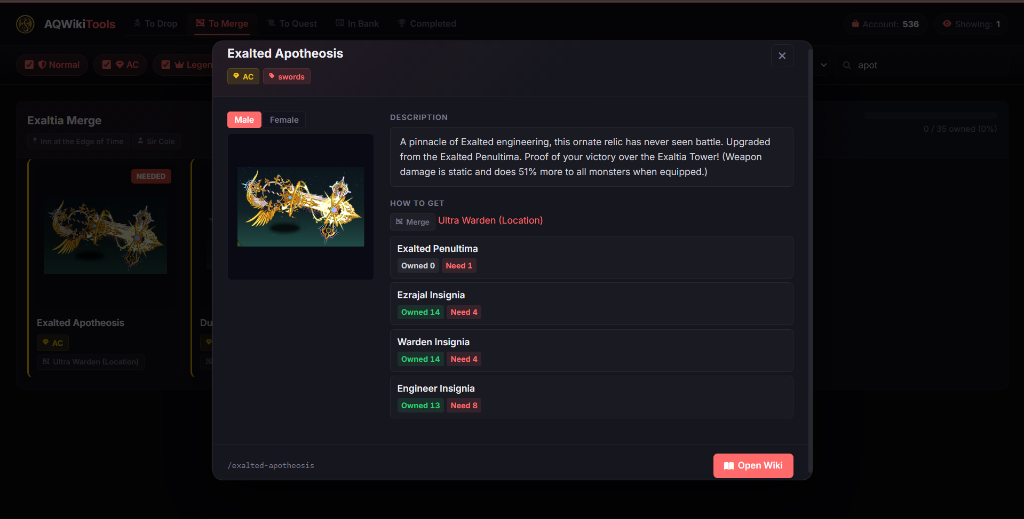
Task: Switch to the To Merge tab
Action: click(222, 24)
